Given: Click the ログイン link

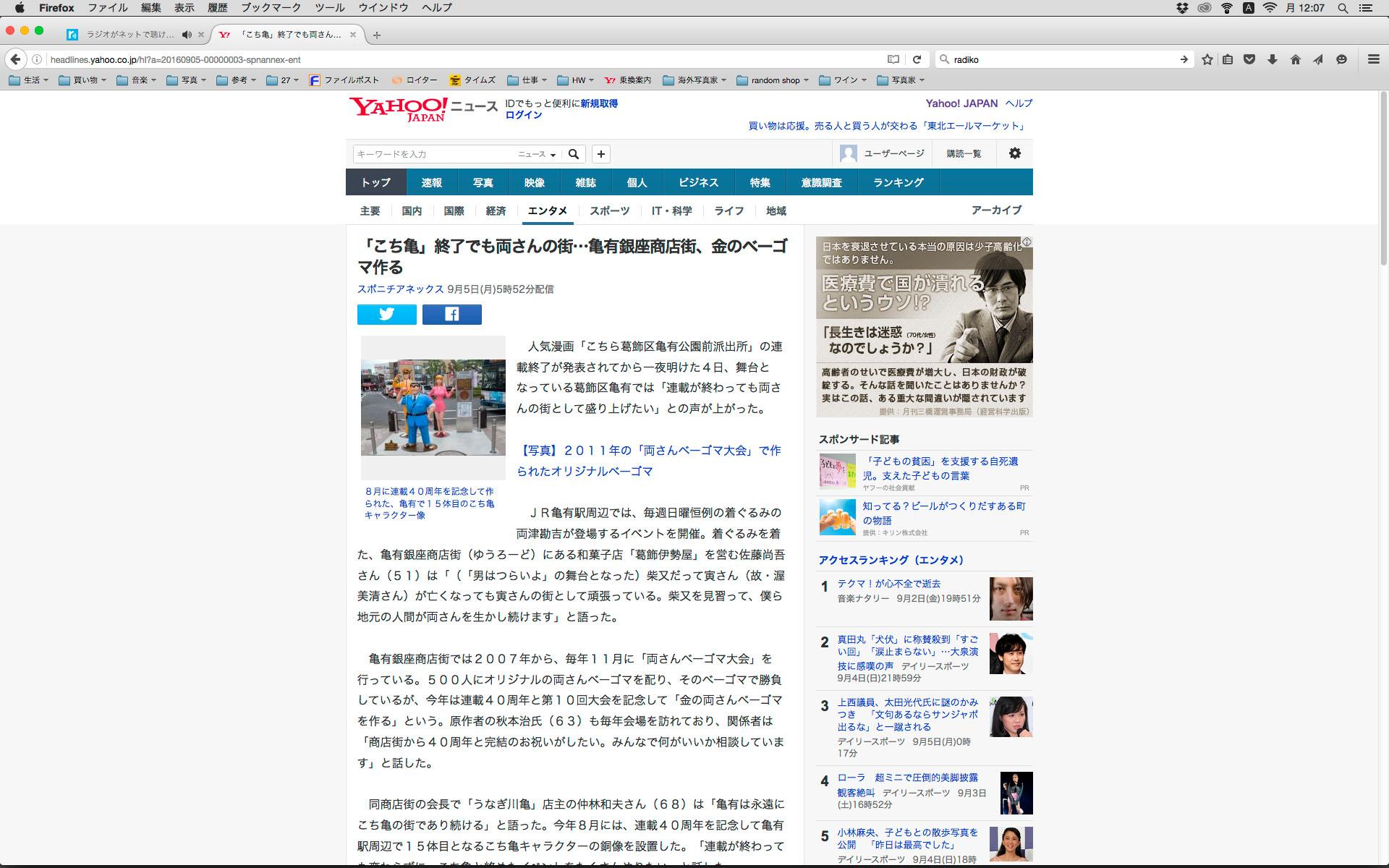Looking at the screenshot, I should (x=523, y=115).
